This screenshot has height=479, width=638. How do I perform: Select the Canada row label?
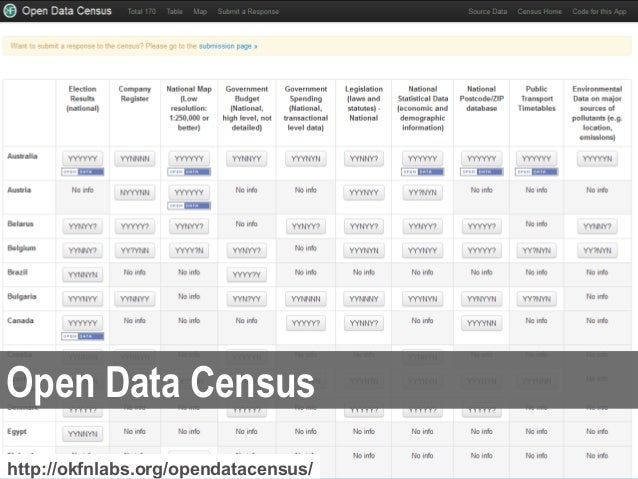pyautogui.click(x=20, y=321)
